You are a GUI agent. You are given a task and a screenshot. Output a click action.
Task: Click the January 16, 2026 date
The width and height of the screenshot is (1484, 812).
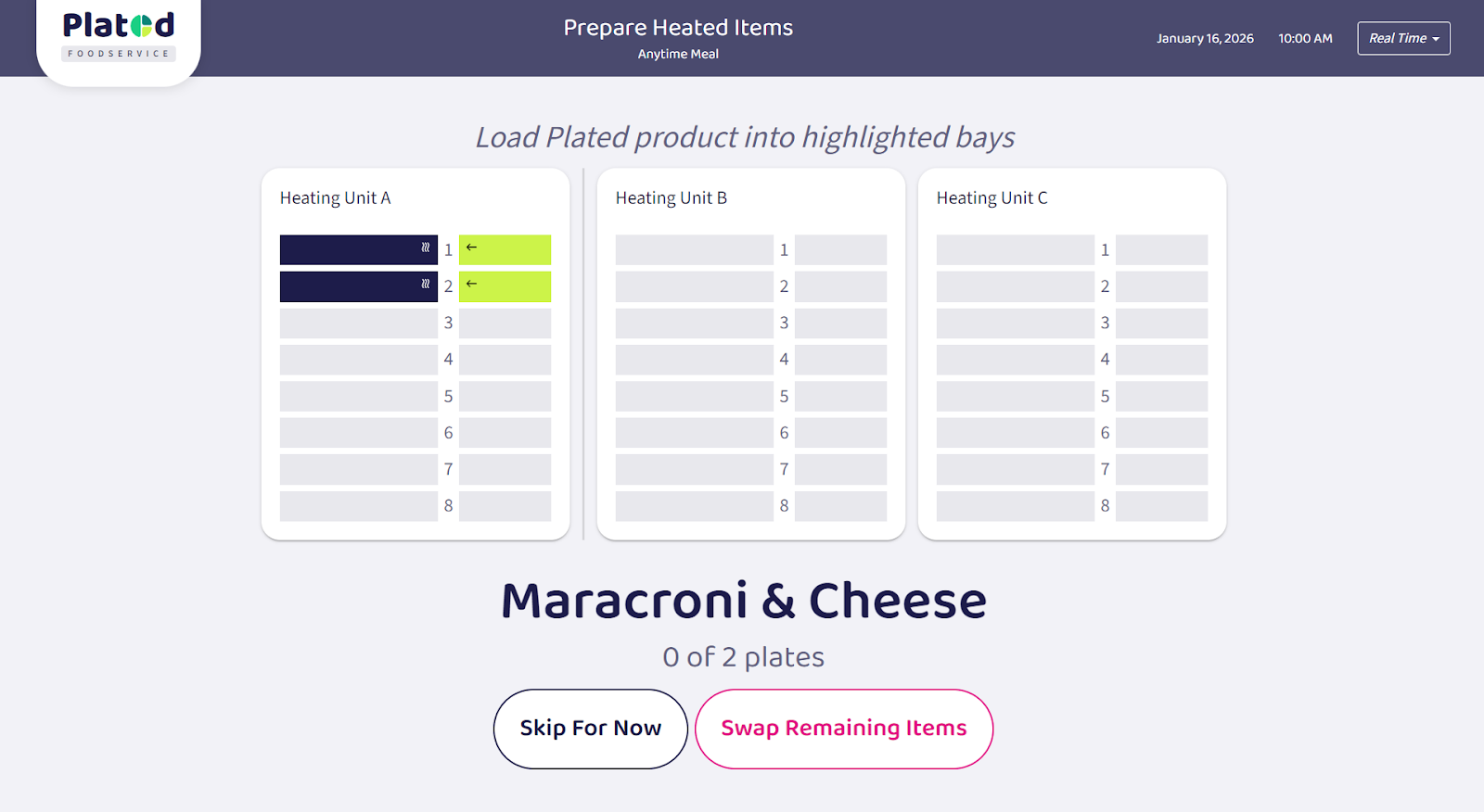coord(1205,39)
